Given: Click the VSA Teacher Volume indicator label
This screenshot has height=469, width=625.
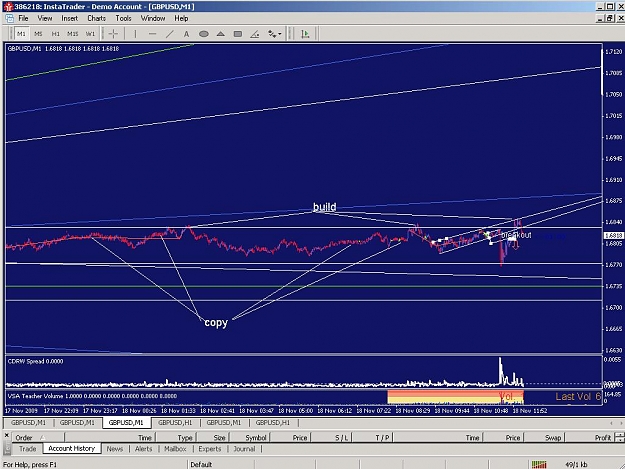Looking at the screenshot, I should (x=92, y=396).
